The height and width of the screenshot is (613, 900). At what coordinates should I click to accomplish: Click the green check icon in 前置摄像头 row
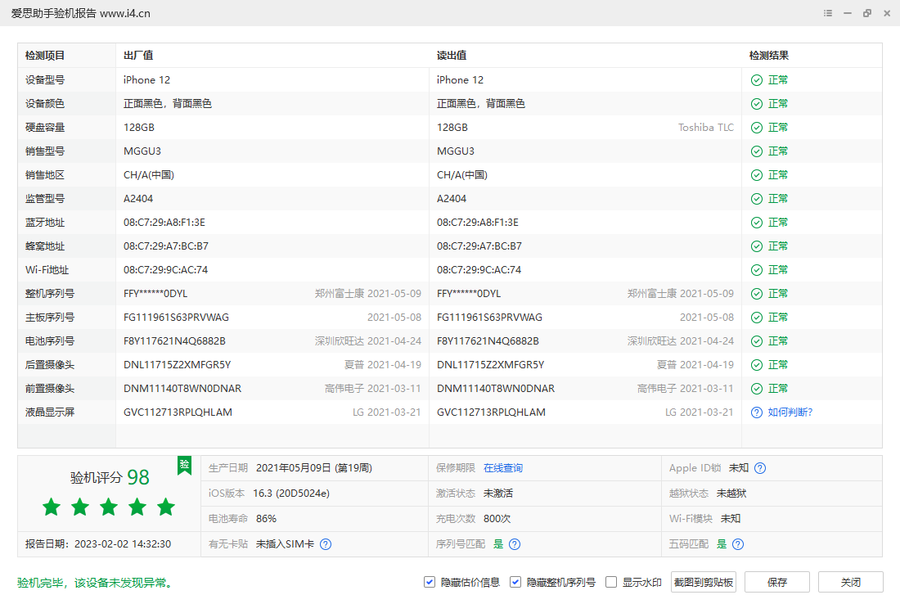pyautogui.click(x=757, y=389)
